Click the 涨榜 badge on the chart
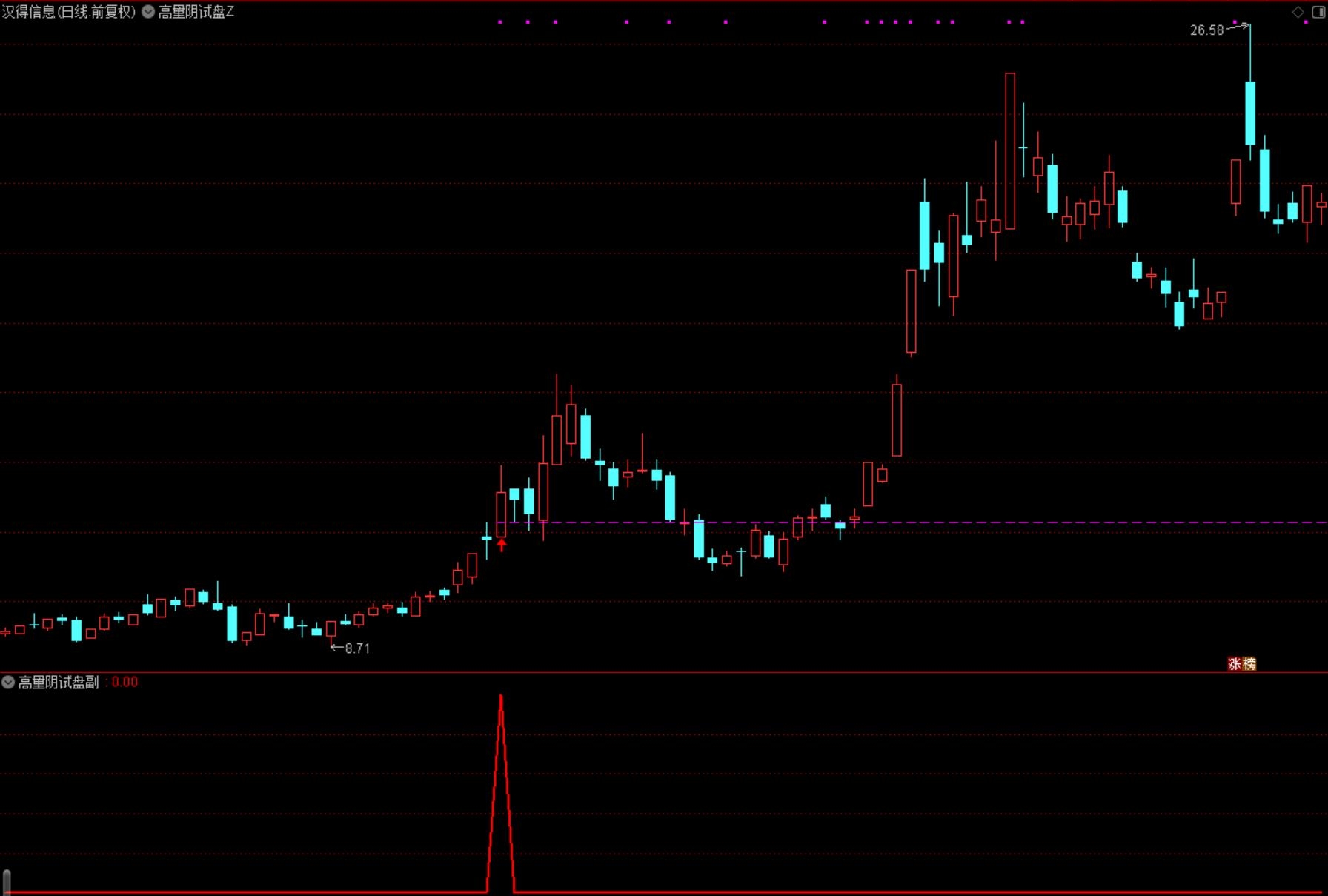The height and width of the screenshot is (896, 1328). click(x=1242, y=663)
